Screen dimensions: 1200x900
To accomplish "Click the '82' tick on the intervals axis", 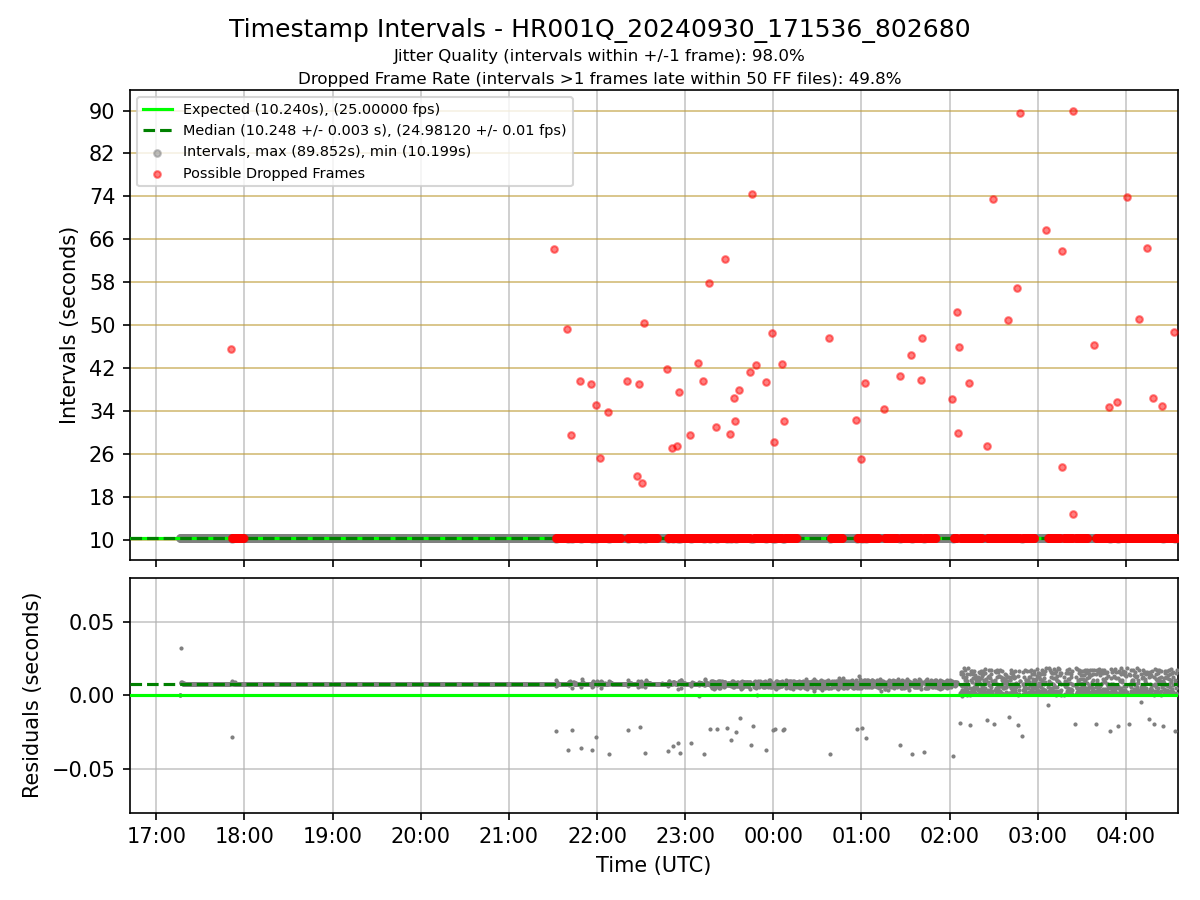I will tap(103, 153).
